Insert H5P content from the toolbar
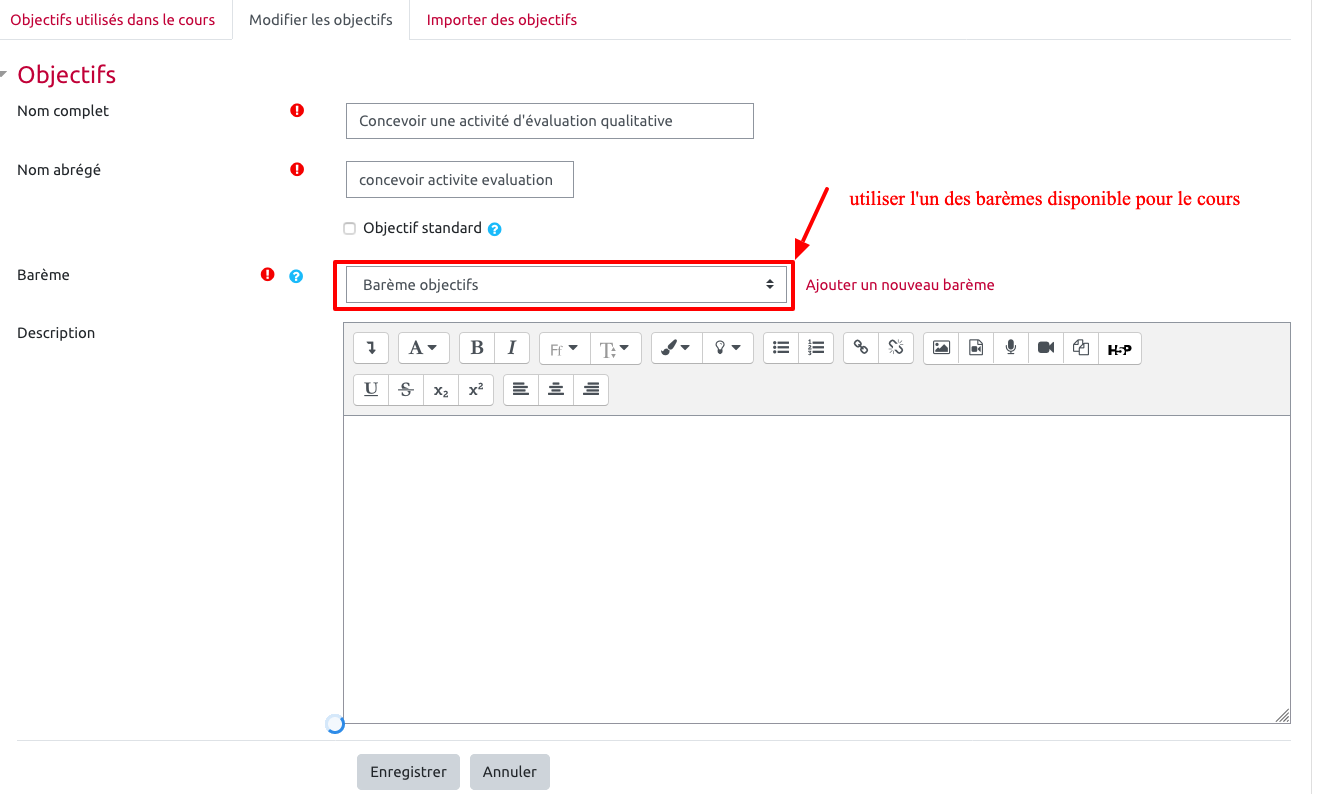This screenshot has width=1320, height=794. (x=1120, y=349)
